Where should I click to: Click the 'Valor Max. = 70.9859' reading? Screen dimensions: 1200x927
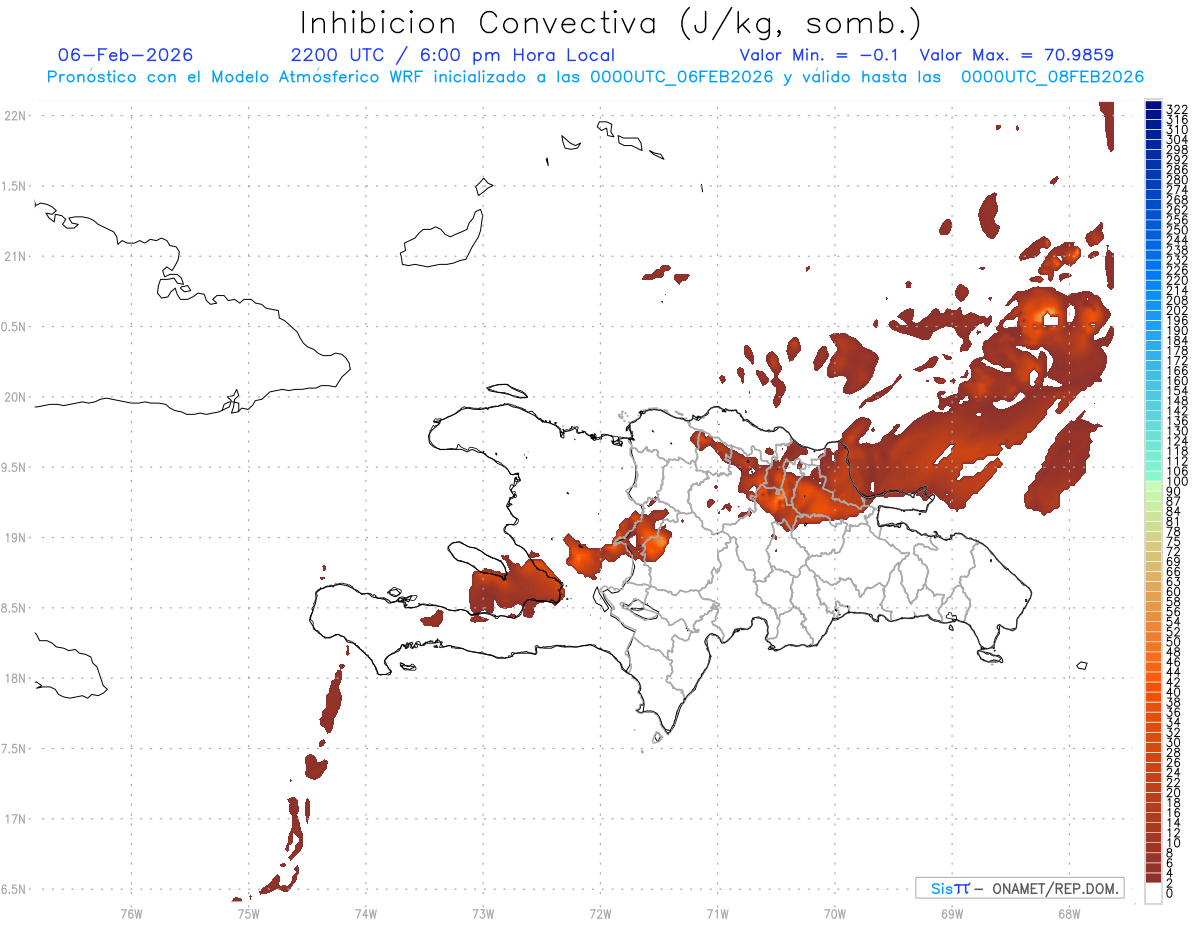(1017, 56)
